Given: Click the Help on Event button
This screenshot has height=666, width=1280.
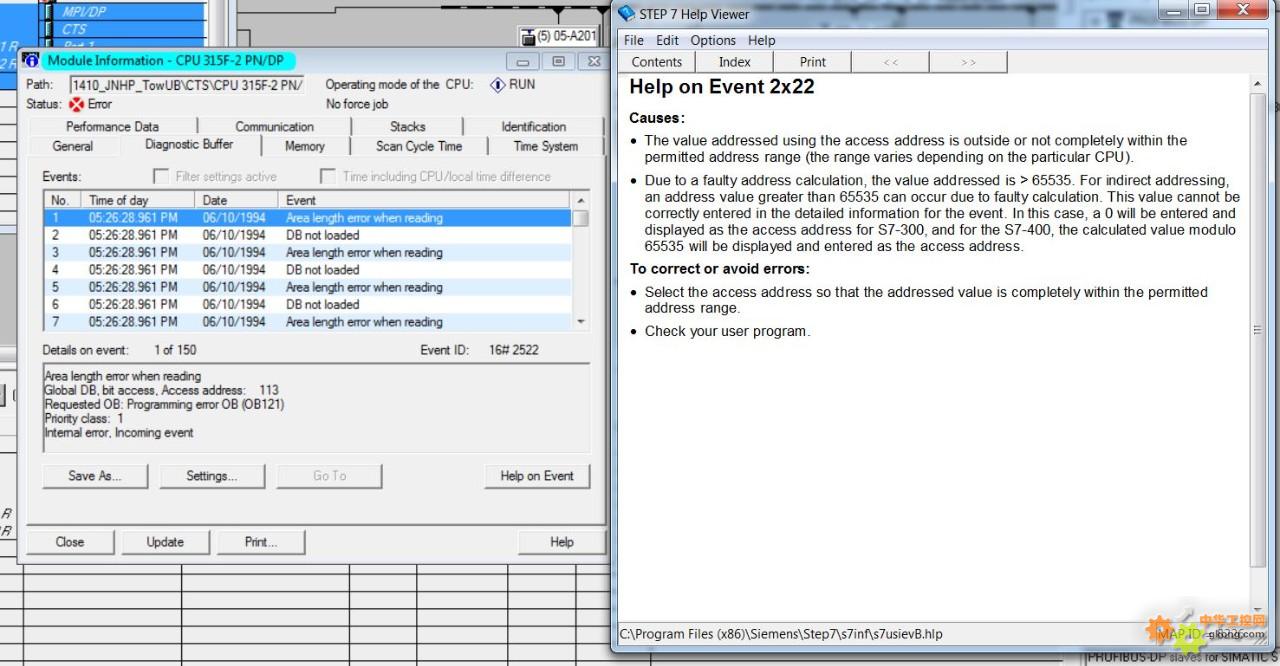Looking at the screenshot, I should (x=537, y=476).
